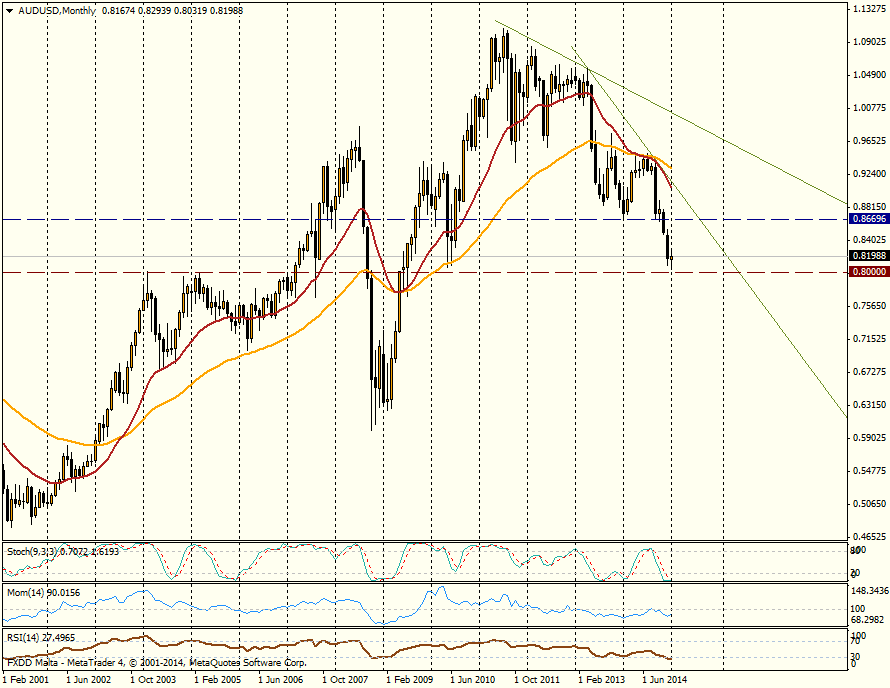Click the FXDD Malta MetaTrader 4 copyright text
This screenshot has width=890, height=688.
(156, 662)
